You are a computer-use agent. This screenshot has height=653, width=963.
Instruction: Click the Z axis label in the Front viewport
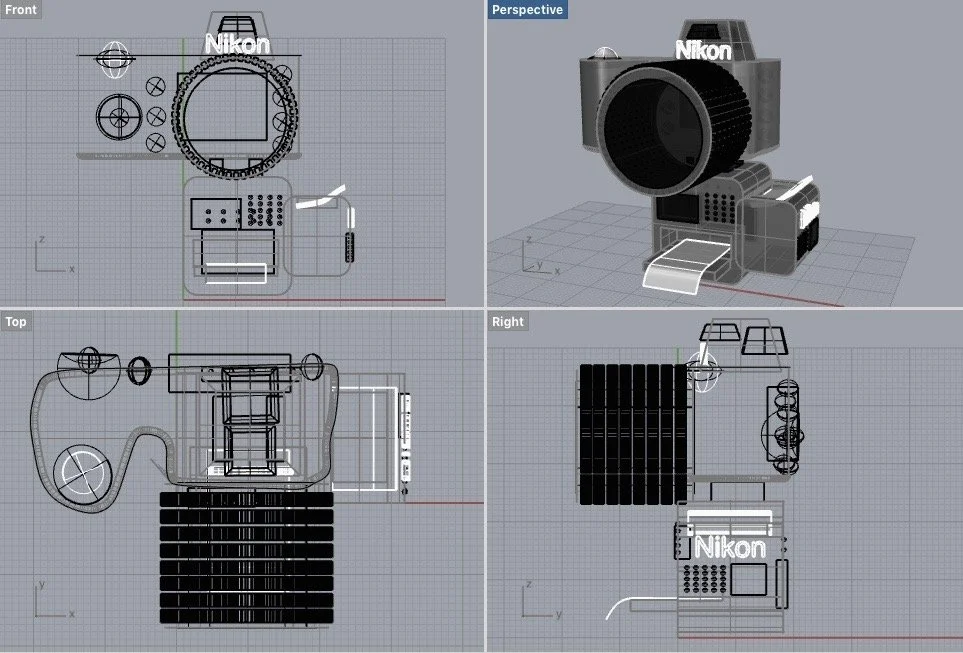point(42,241)
